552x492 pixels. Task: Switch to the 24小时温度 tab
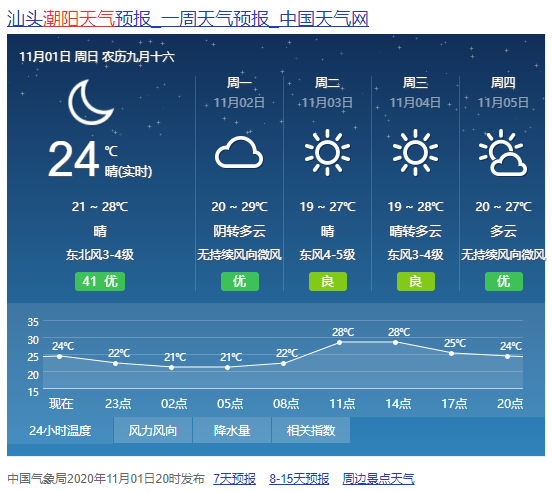point(60,430)
